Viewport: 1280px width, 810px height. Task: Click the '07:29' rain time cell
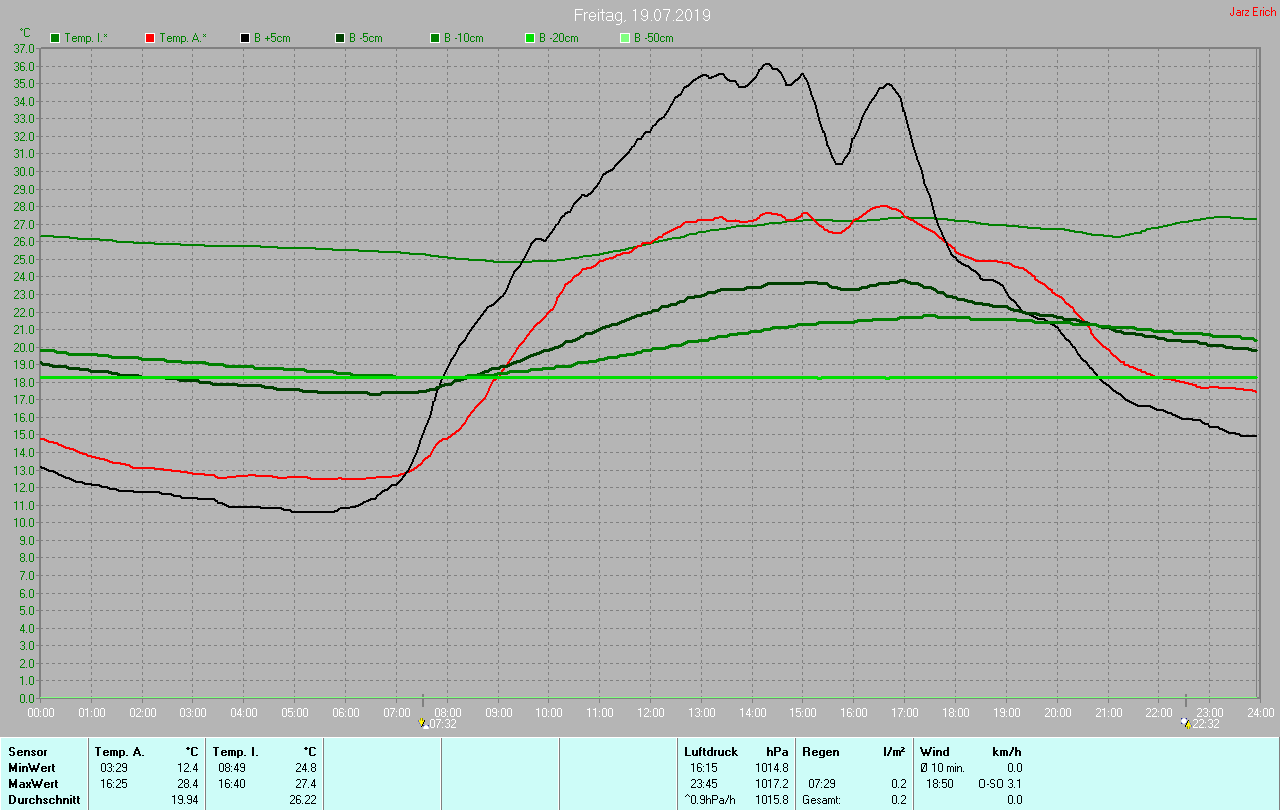coord(822,784)
